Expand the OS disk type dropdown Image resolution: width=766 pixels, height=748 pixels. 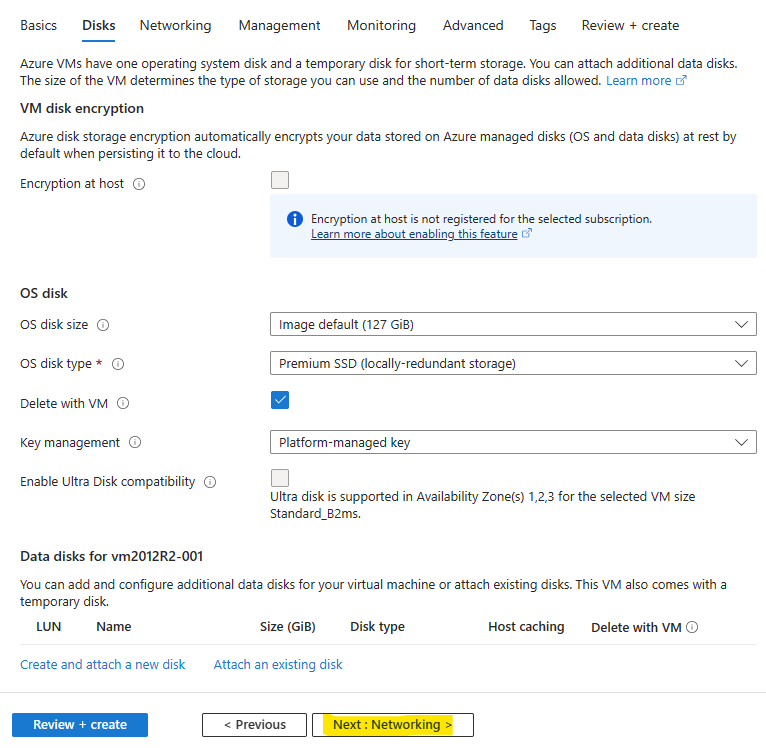[x=513, y=363]
